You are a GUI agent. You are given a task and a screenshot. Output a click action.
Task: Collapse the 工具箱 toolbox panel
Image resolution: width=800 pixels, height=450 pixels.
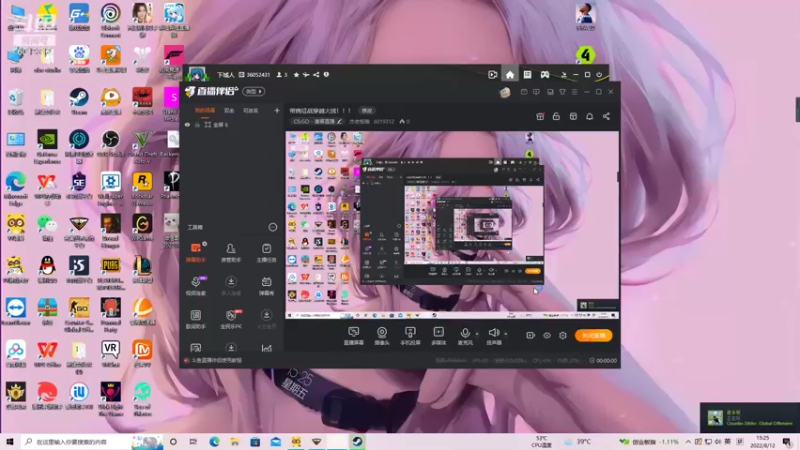click(x=272, y=227)
